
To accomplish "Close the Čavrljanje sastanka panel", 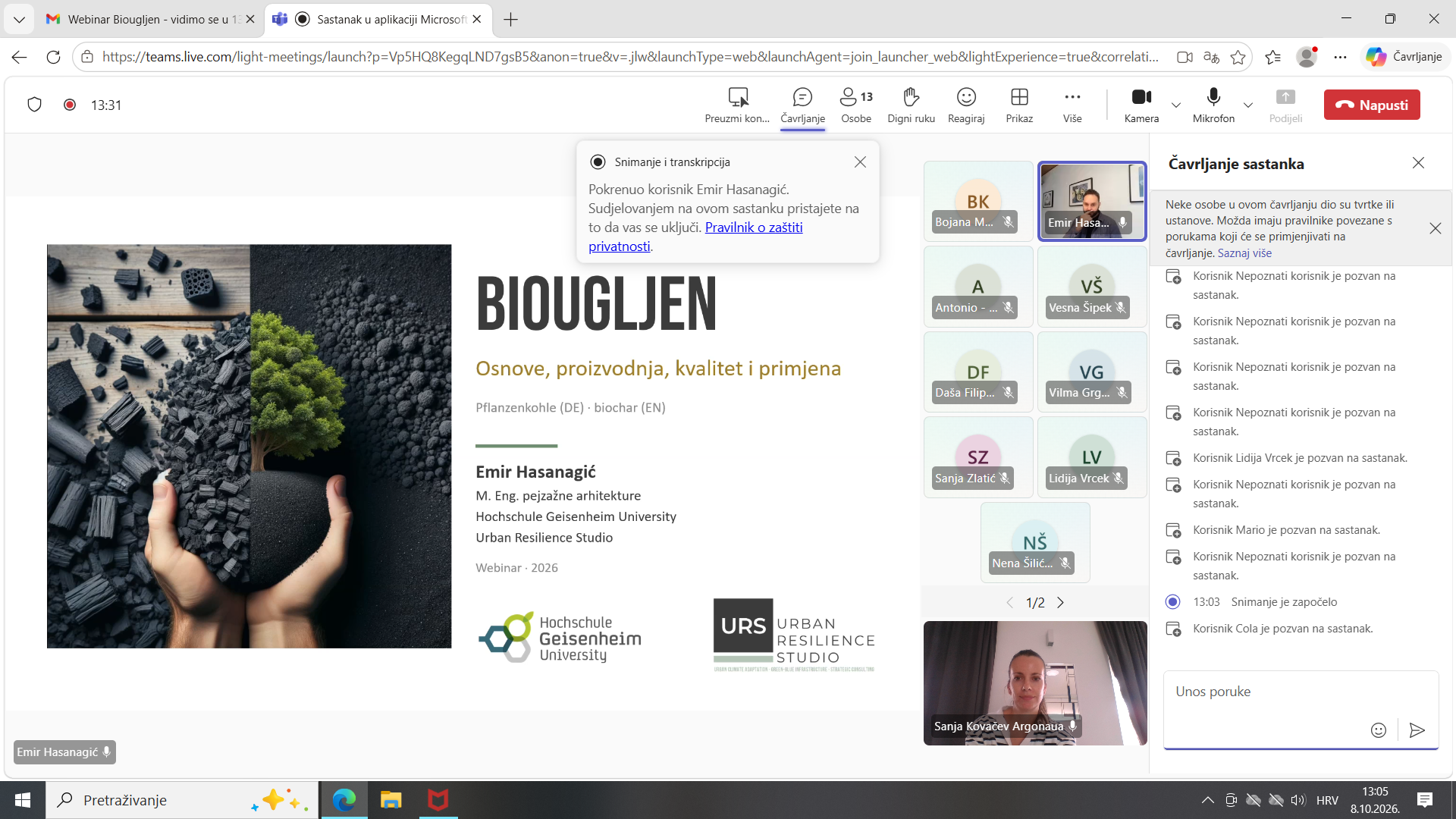I will click(x=1418, y=163).
